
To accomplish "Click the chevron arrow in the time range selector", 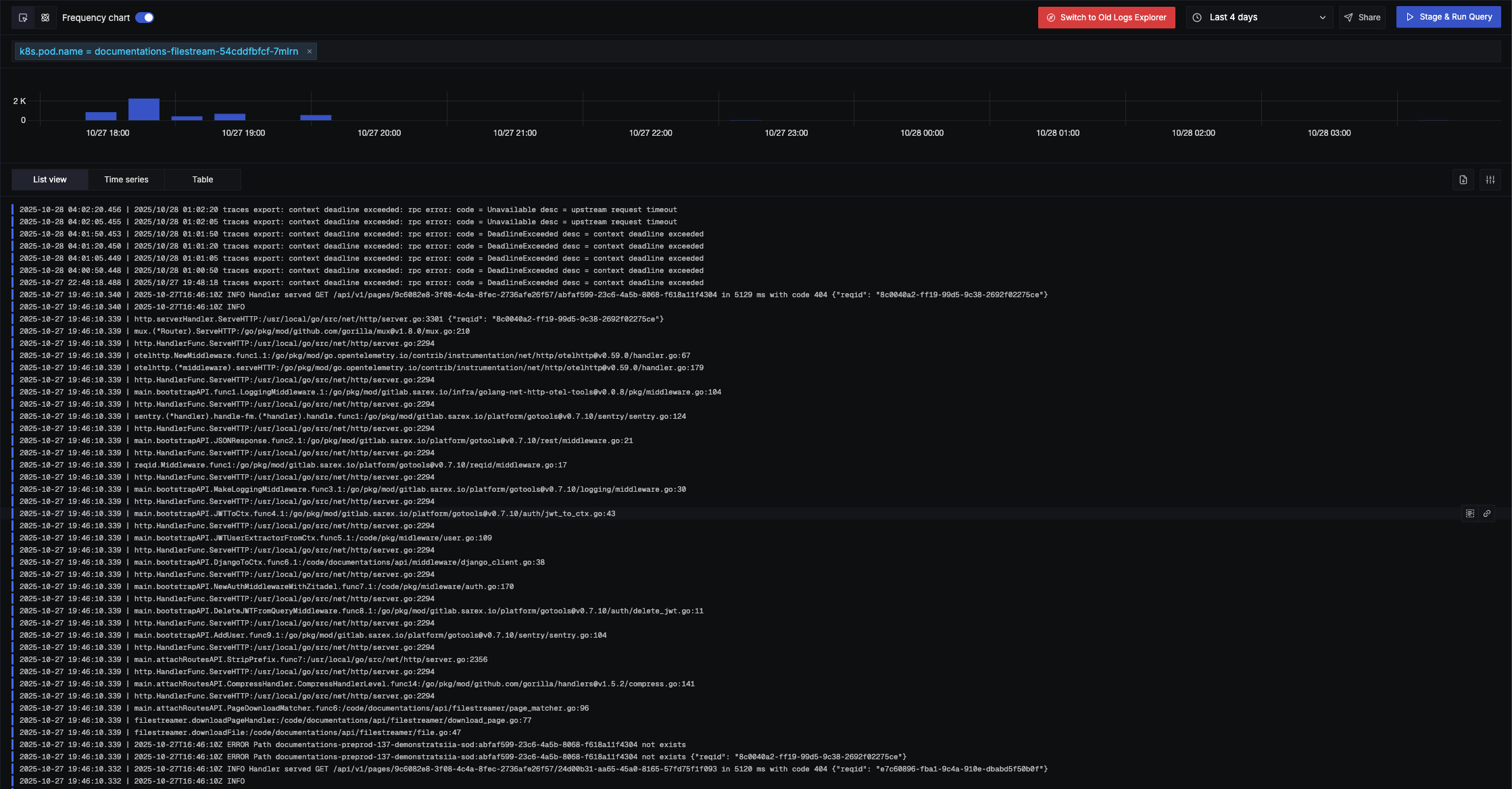I will click(1323, 18).
